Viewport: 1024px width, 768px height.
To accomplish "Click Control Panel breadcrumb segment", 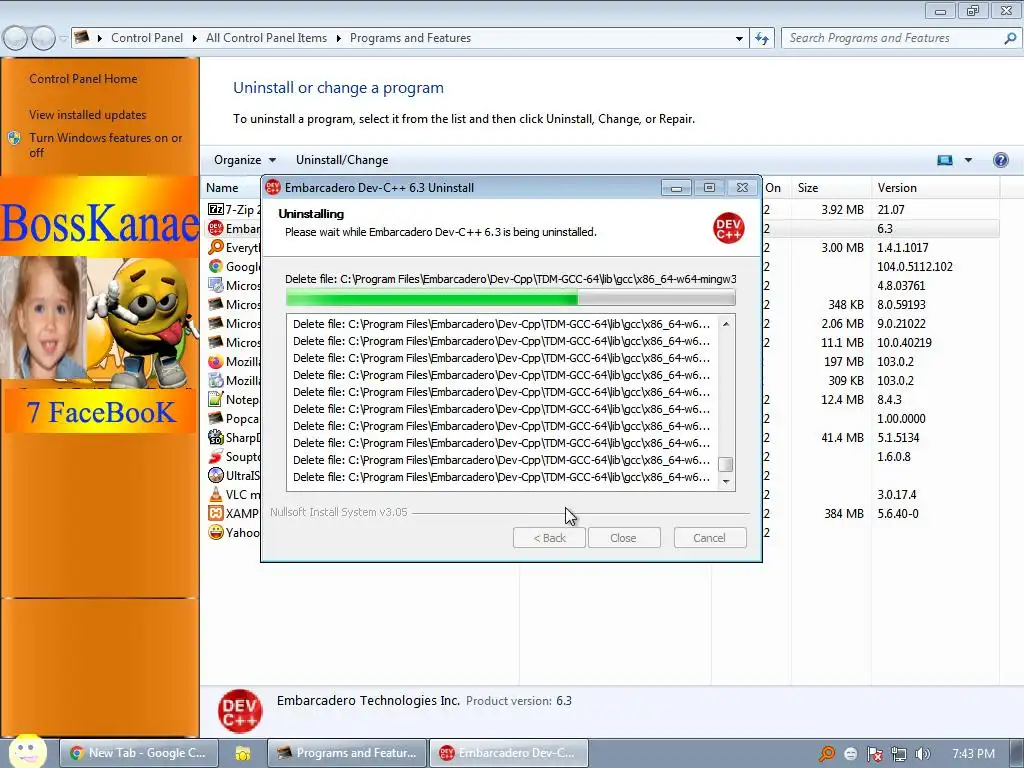I will pyautogui.click(x=147, y=39).
